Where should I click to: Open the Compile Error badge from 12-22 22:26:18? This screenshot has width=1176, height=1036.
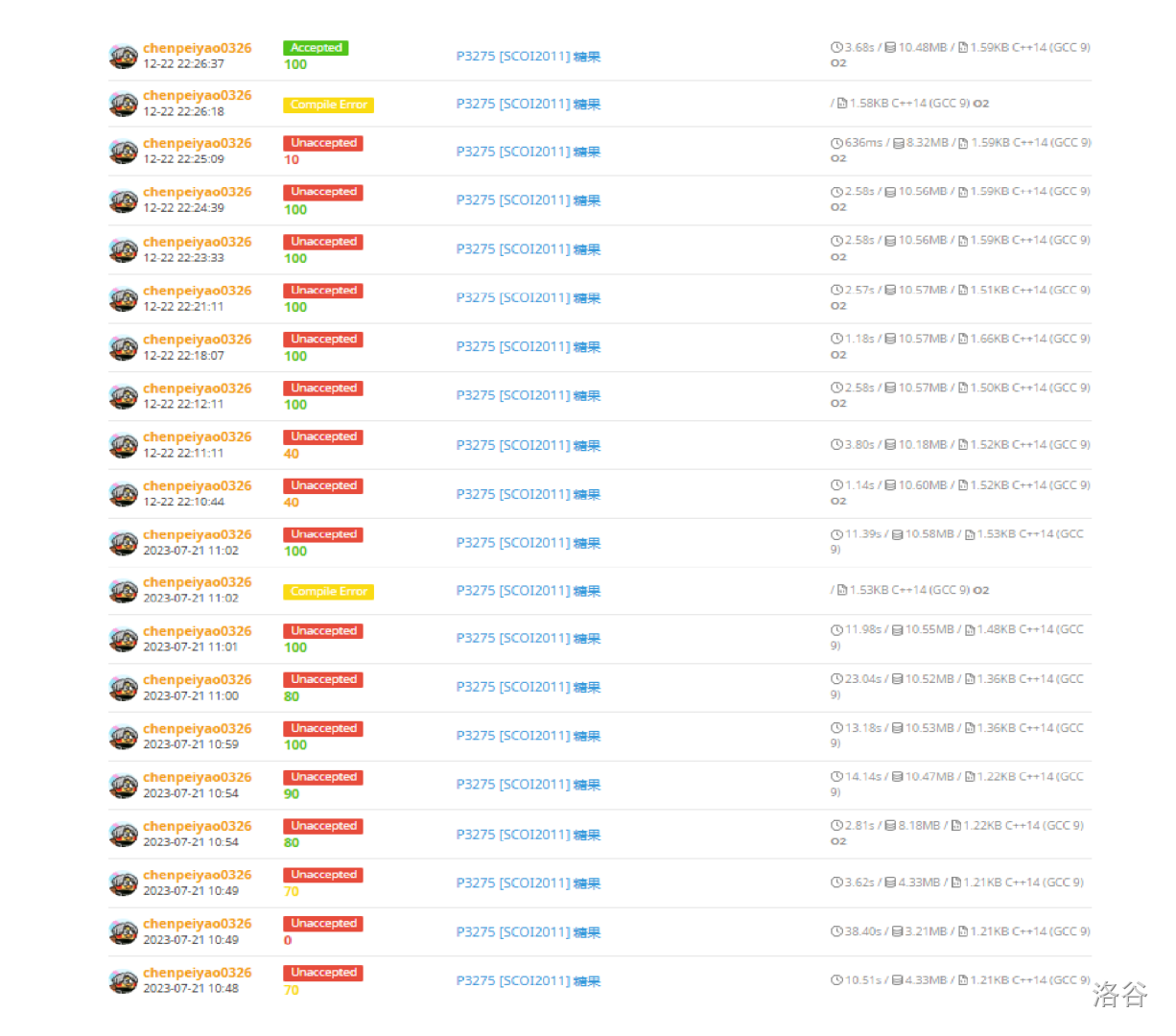(328, 105)
